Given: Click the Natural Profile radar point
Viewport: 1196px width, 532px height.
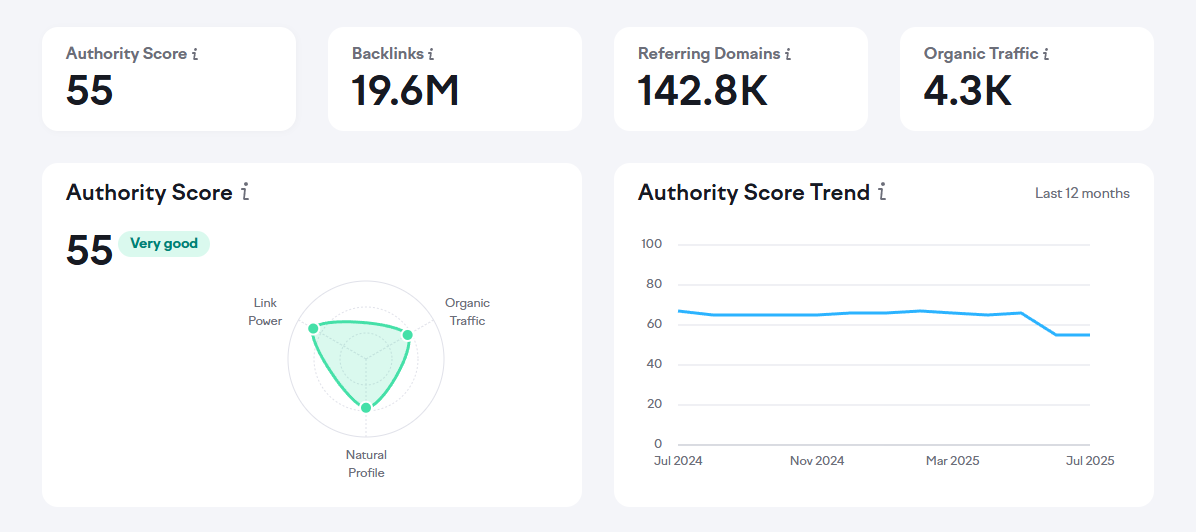Looking at the screenshot, I should 365,408.
